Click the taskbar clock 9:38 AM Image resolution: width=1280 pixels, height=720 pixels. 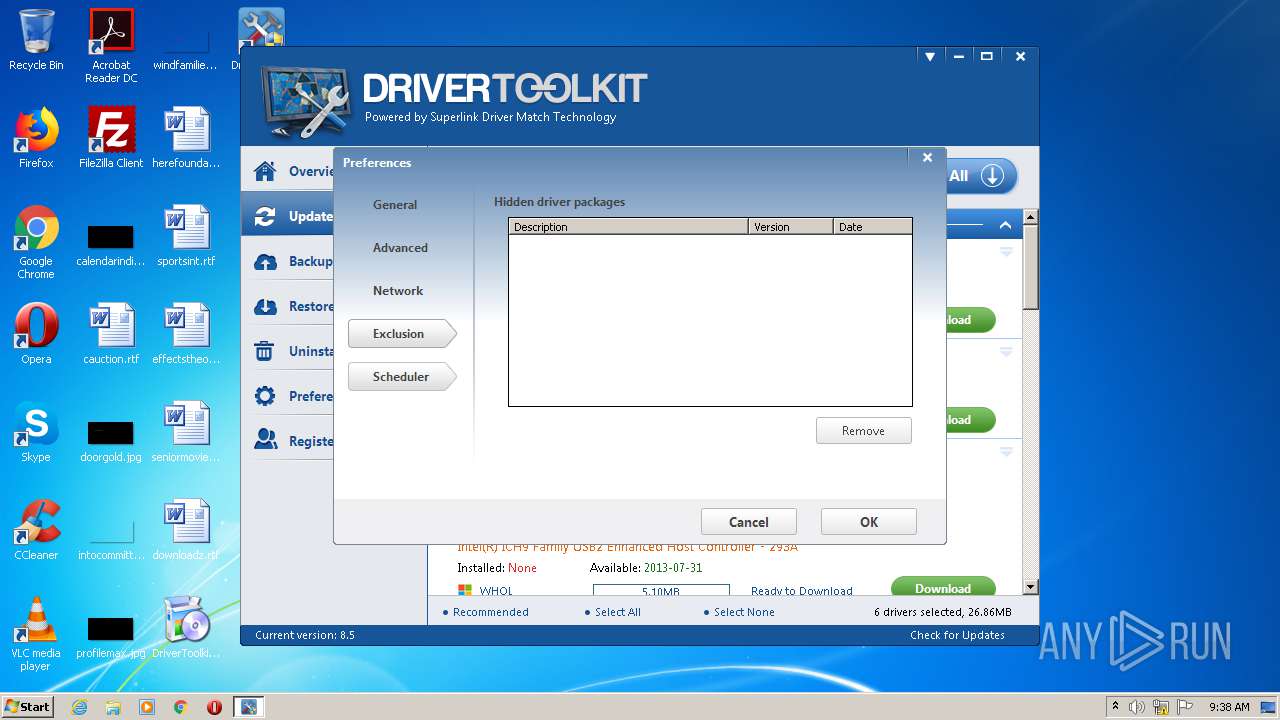click(1229, 707)
